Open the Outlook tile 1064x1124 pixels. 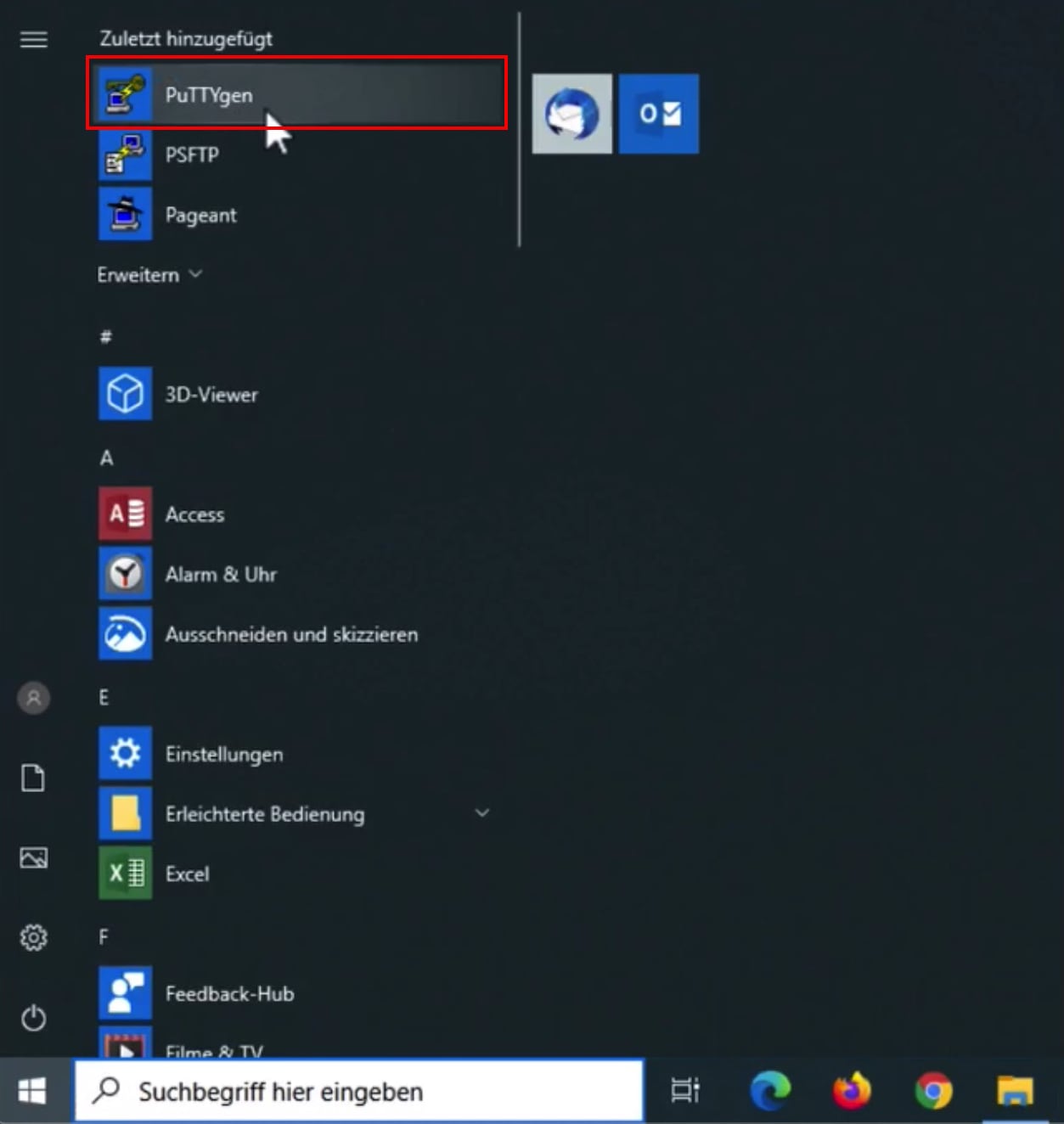[x=659, y=114]
